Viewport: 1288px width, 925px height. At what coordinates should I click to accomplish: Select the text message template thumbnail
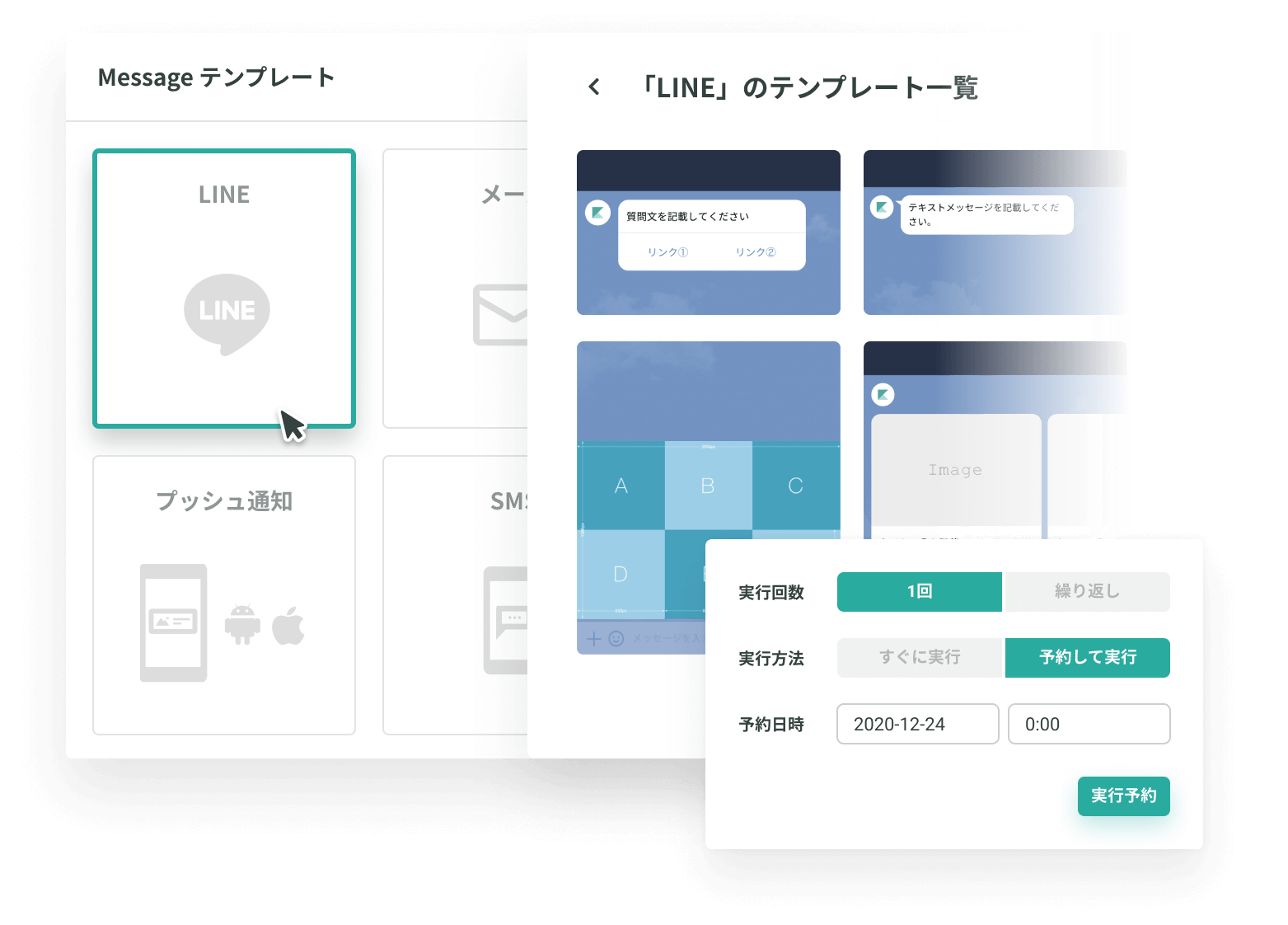[995, 232]
